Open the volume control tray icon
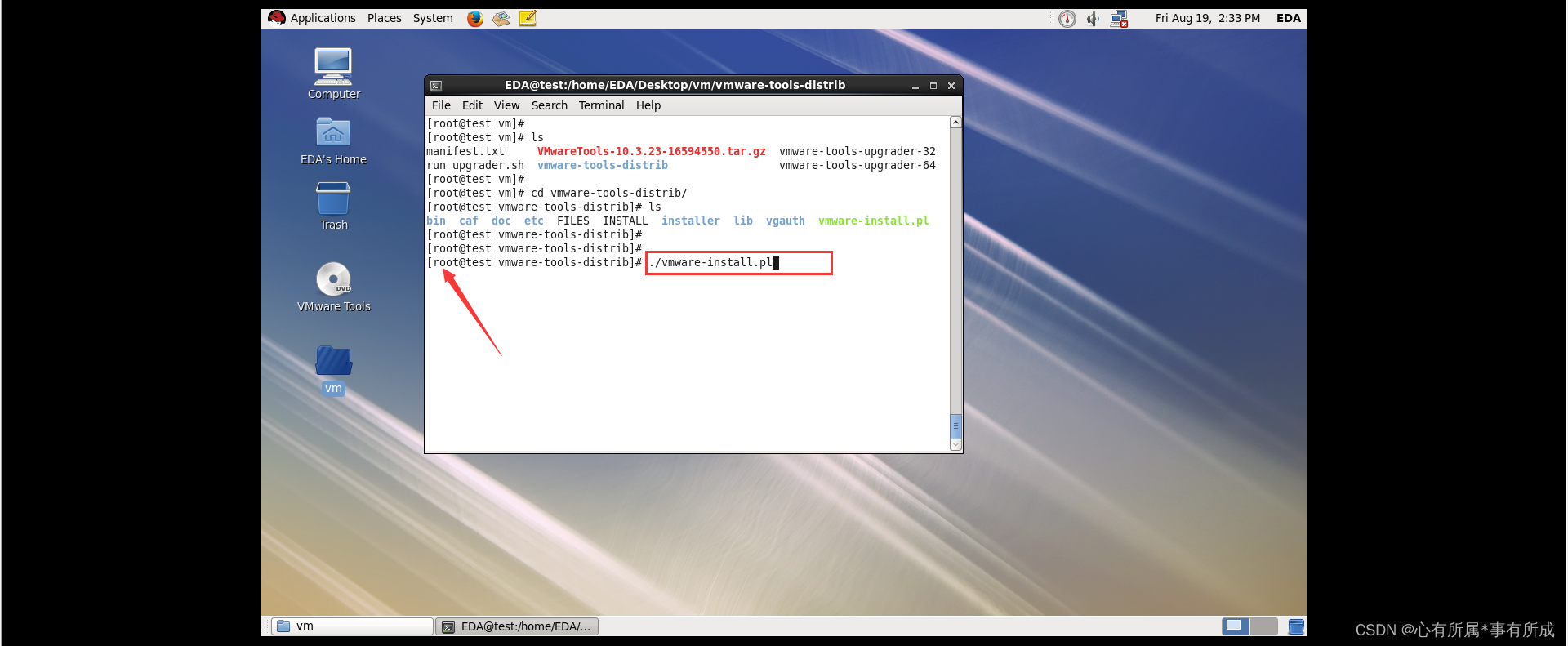The width and height of the screenshot is (1568, 646). pos(1093,18)
